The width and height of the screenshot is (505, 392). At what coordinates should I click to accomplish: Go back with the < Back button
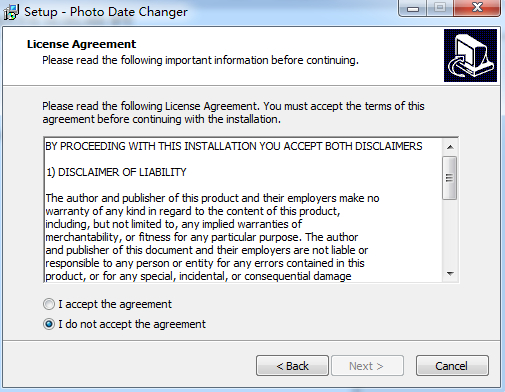pyautogui.click(x=292, y=366)
